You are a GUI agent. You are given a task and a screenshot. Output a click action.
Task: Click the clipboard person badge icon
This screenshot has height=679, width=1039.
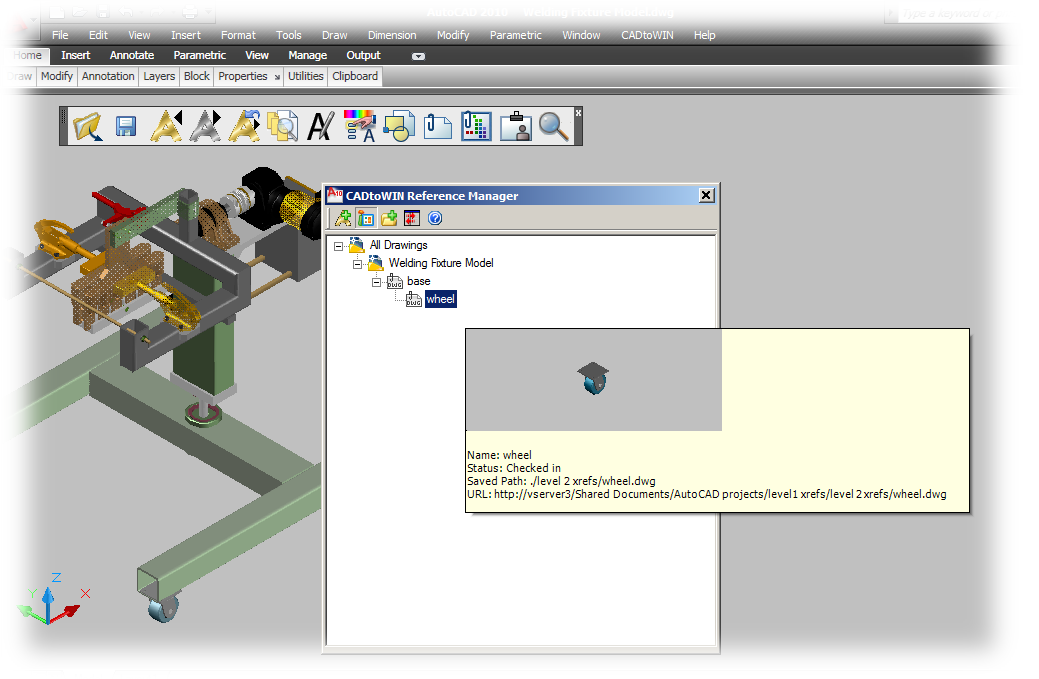coord(516,126)
